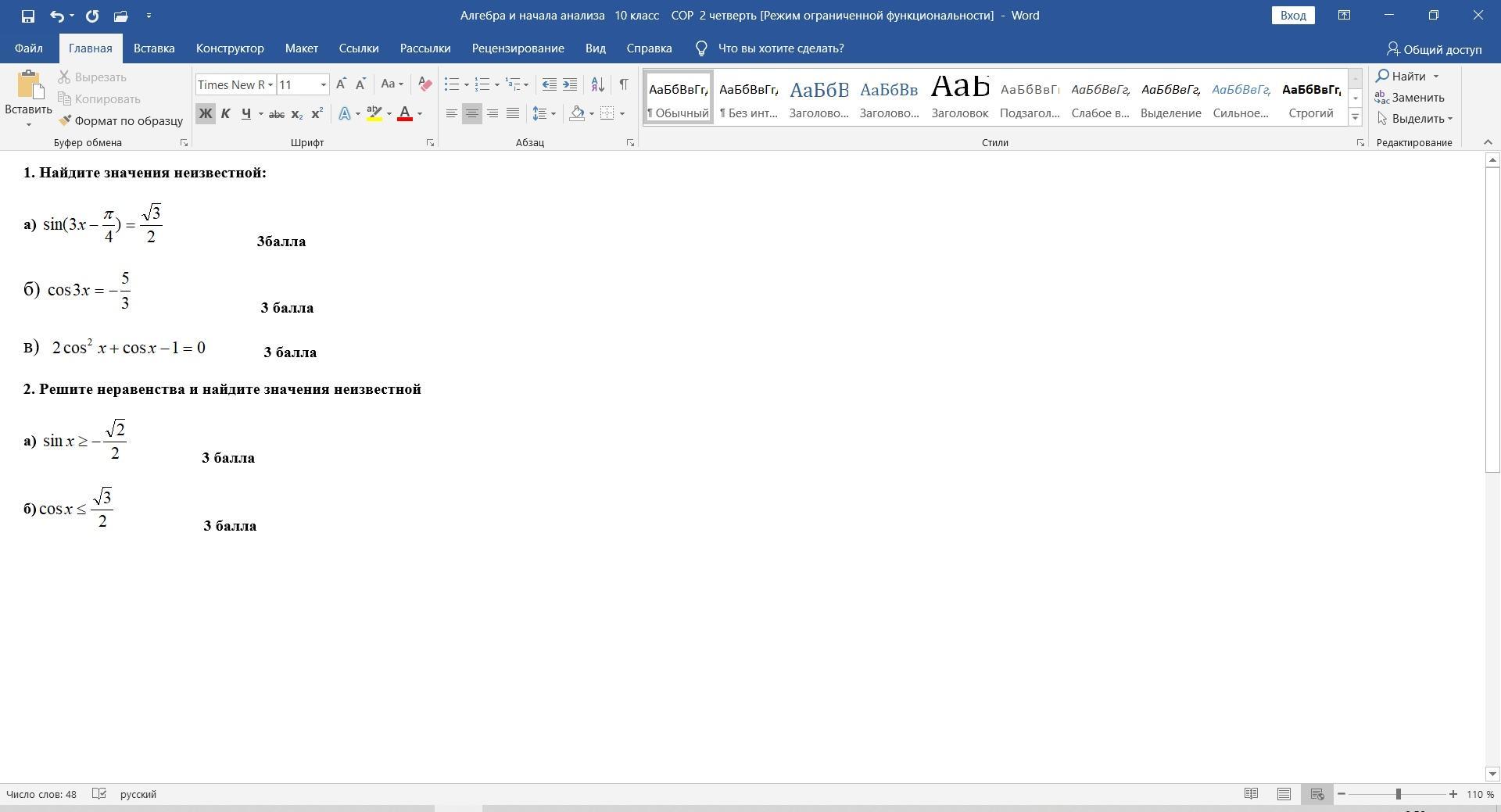Viewport: 1501px width, 812px height.
Task: Click the zoom slider handle
Action: 1398,794
